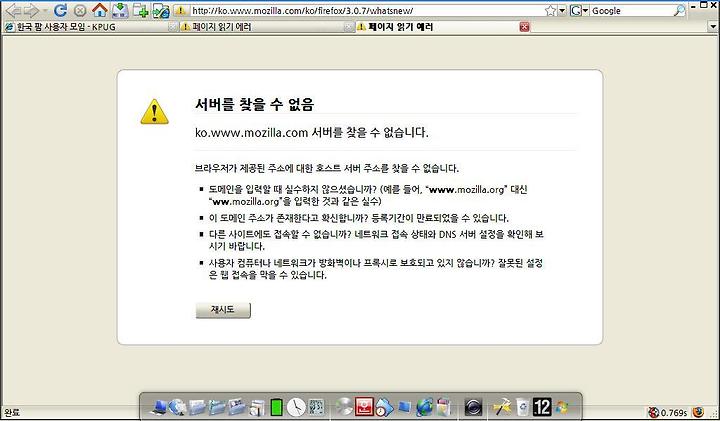Click the 0.769s load time status icon
The width and height of the screenshot is (720, 421).
(668, 413)
